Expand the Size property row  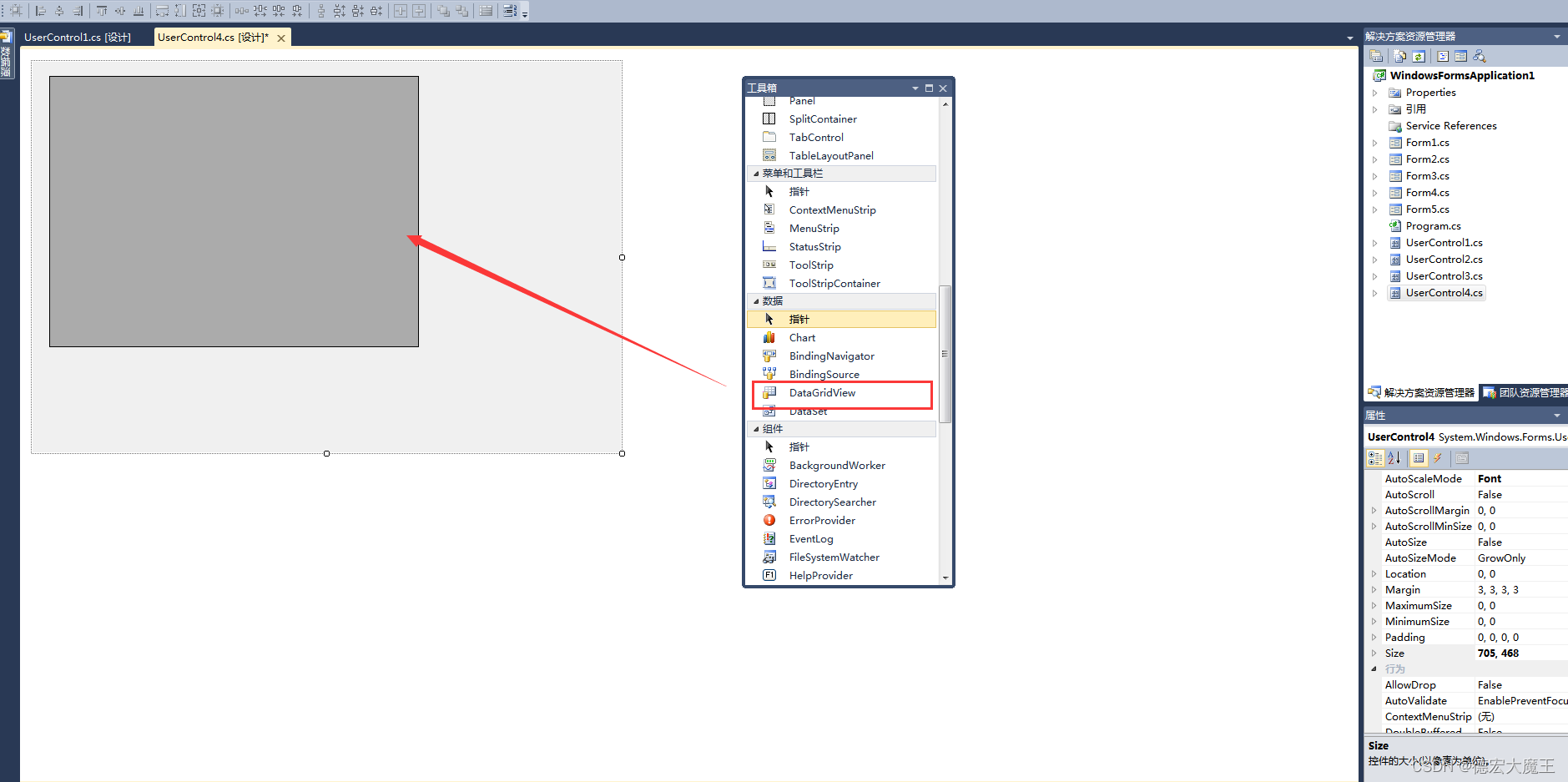point(1374,653)
